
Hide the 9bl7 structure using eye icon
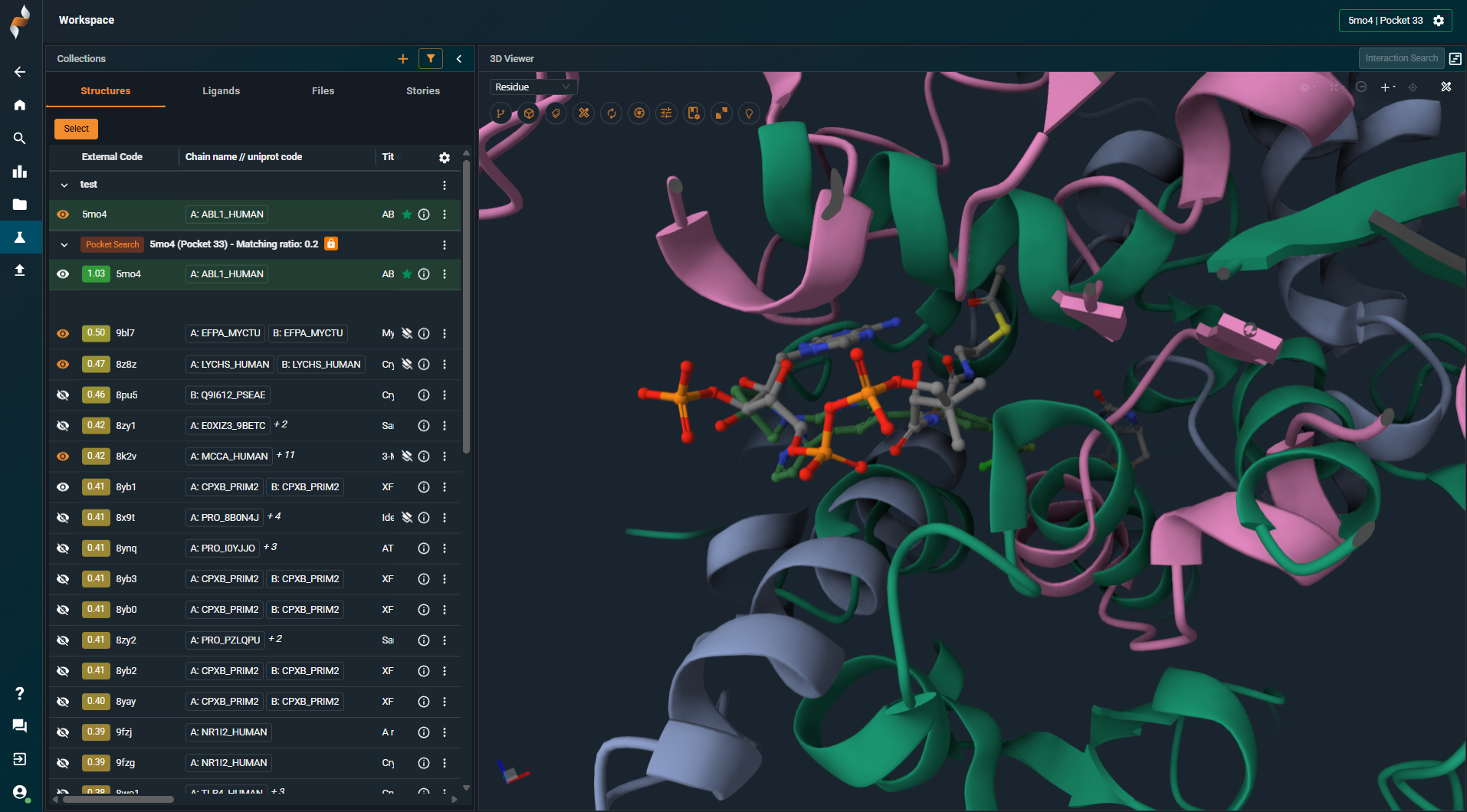pos(63,333)
